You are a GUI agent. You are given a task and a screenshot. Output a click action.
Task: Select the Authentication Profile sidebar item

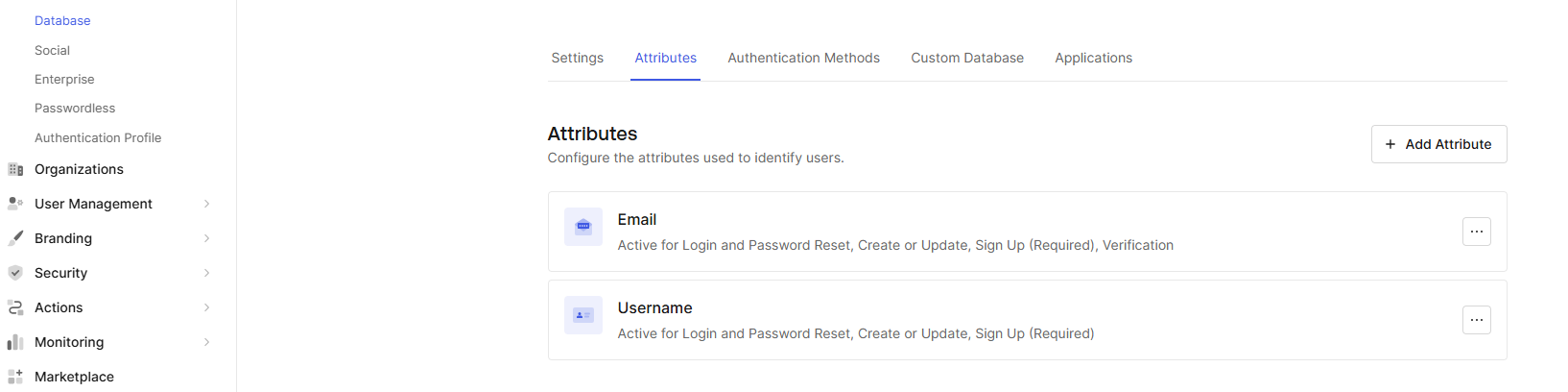98,138
